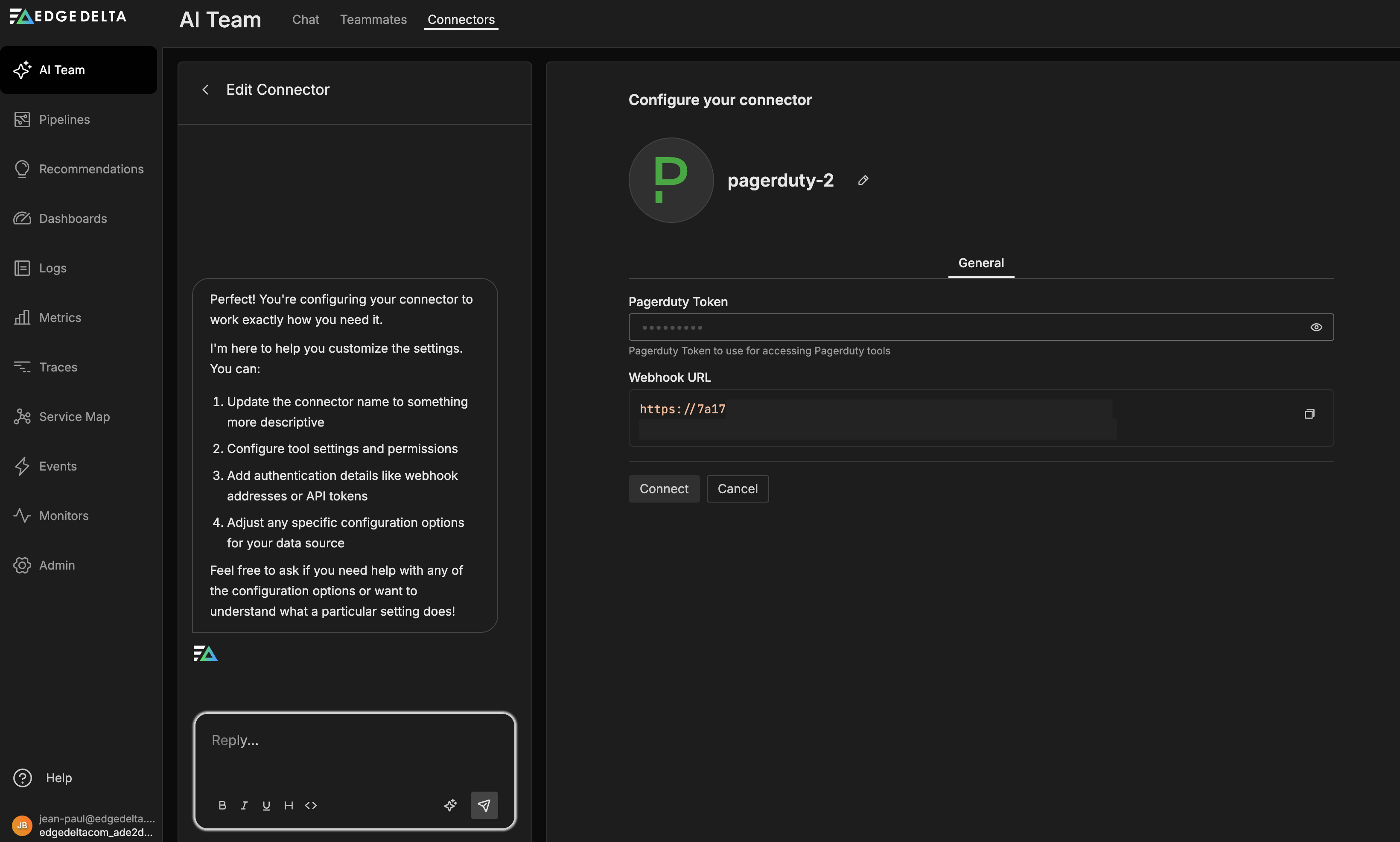1400x842 pixels.
Task: Open Service Map in sidebar
Action: click(74, 416)
